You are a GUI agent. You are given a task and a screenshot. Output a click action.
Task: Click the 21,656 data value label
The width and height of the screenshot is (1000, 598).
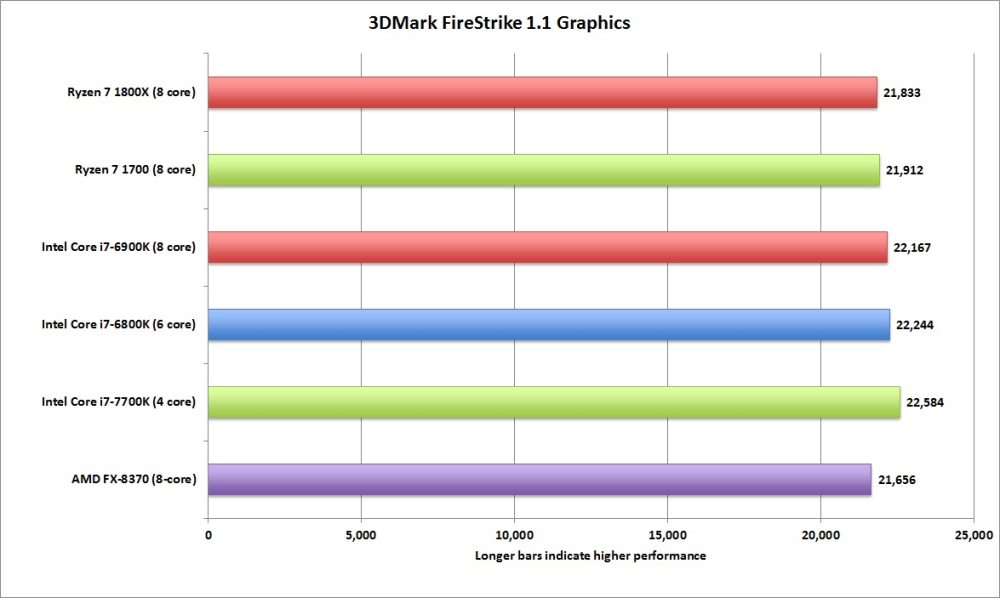point(897,480)
